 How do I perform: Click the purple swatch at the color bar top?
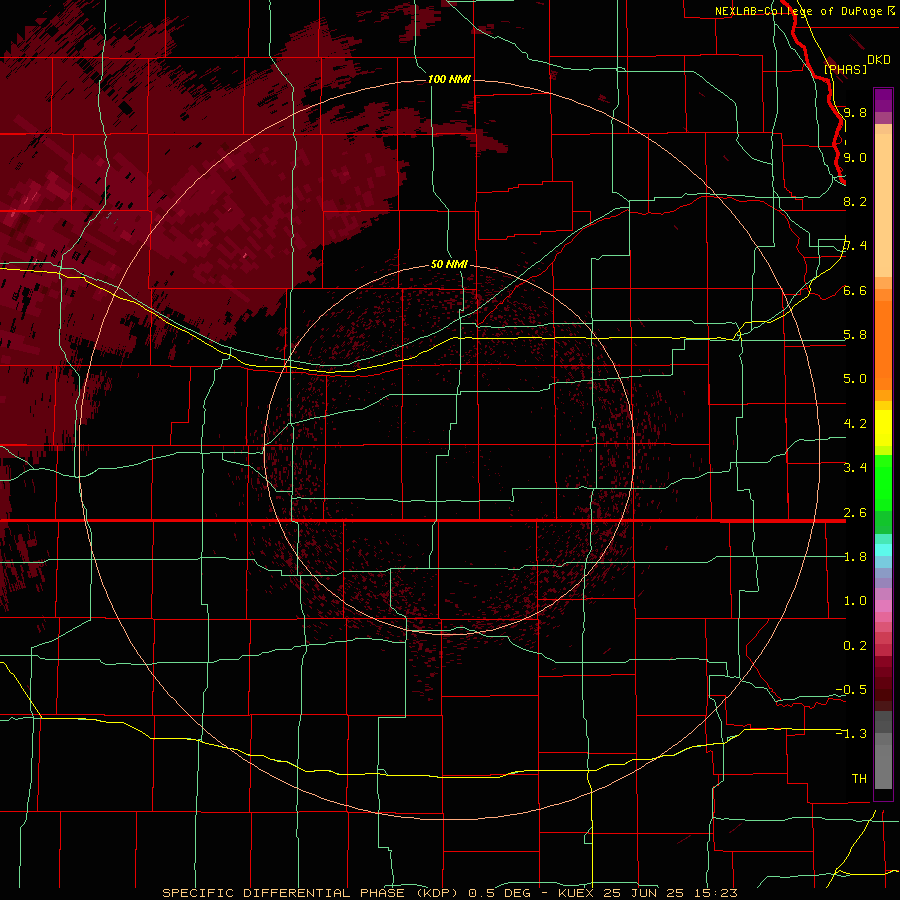coord(883,100)
